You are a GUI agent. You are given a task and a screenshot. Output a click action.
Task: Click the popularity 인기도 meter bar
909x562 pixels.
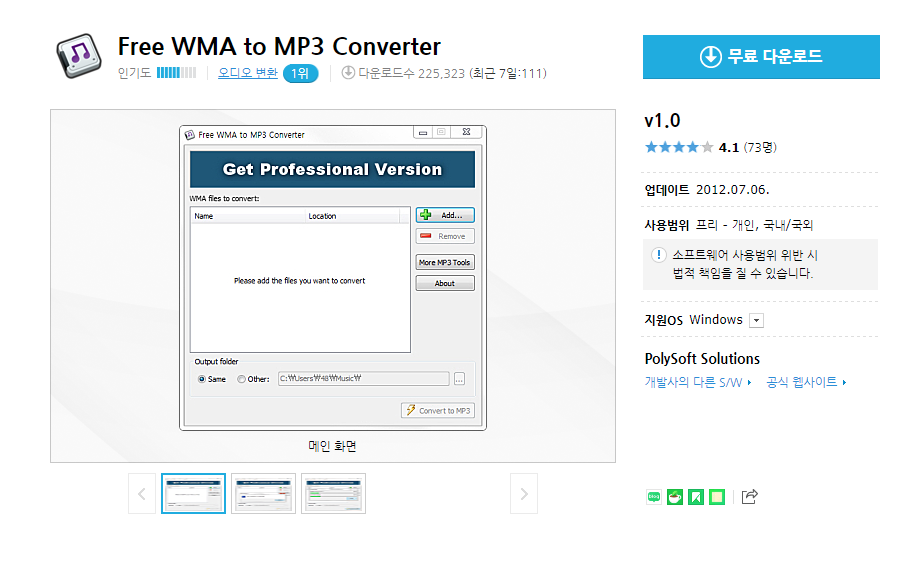176,73
